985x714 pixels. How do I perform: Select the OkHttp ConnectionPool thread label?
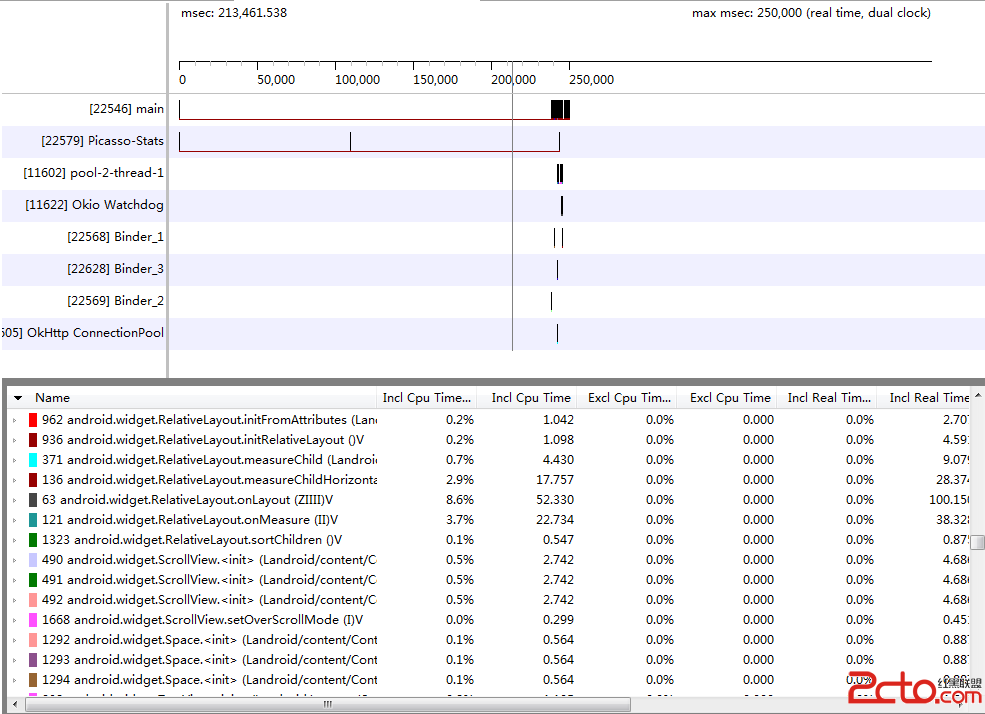coord(83,333)
